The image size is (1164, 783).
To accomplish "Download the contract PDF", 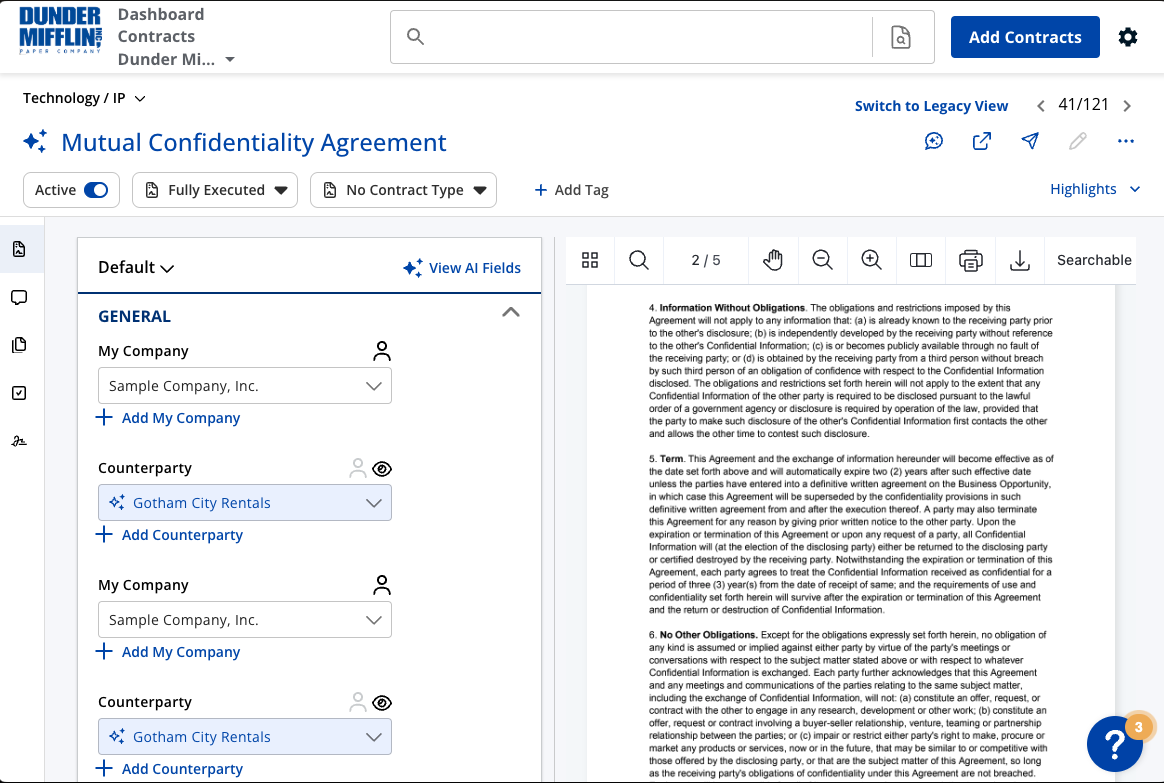I will click(x=1019, y=260).
